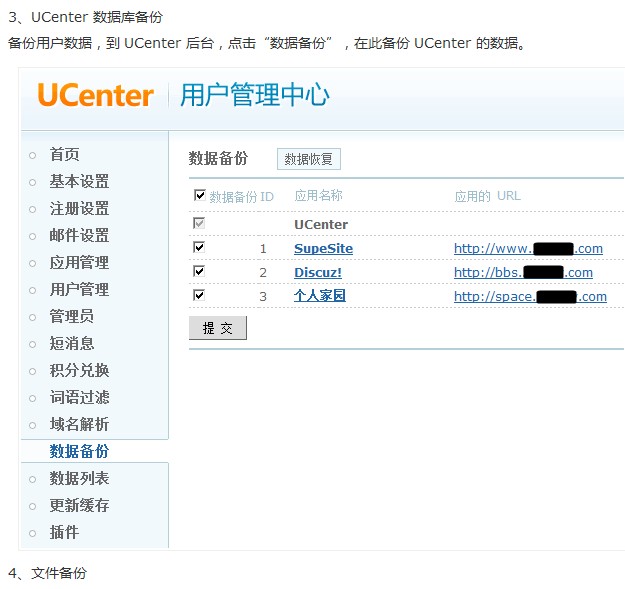Open 插件 in the sidebar

tap(64, 532)
